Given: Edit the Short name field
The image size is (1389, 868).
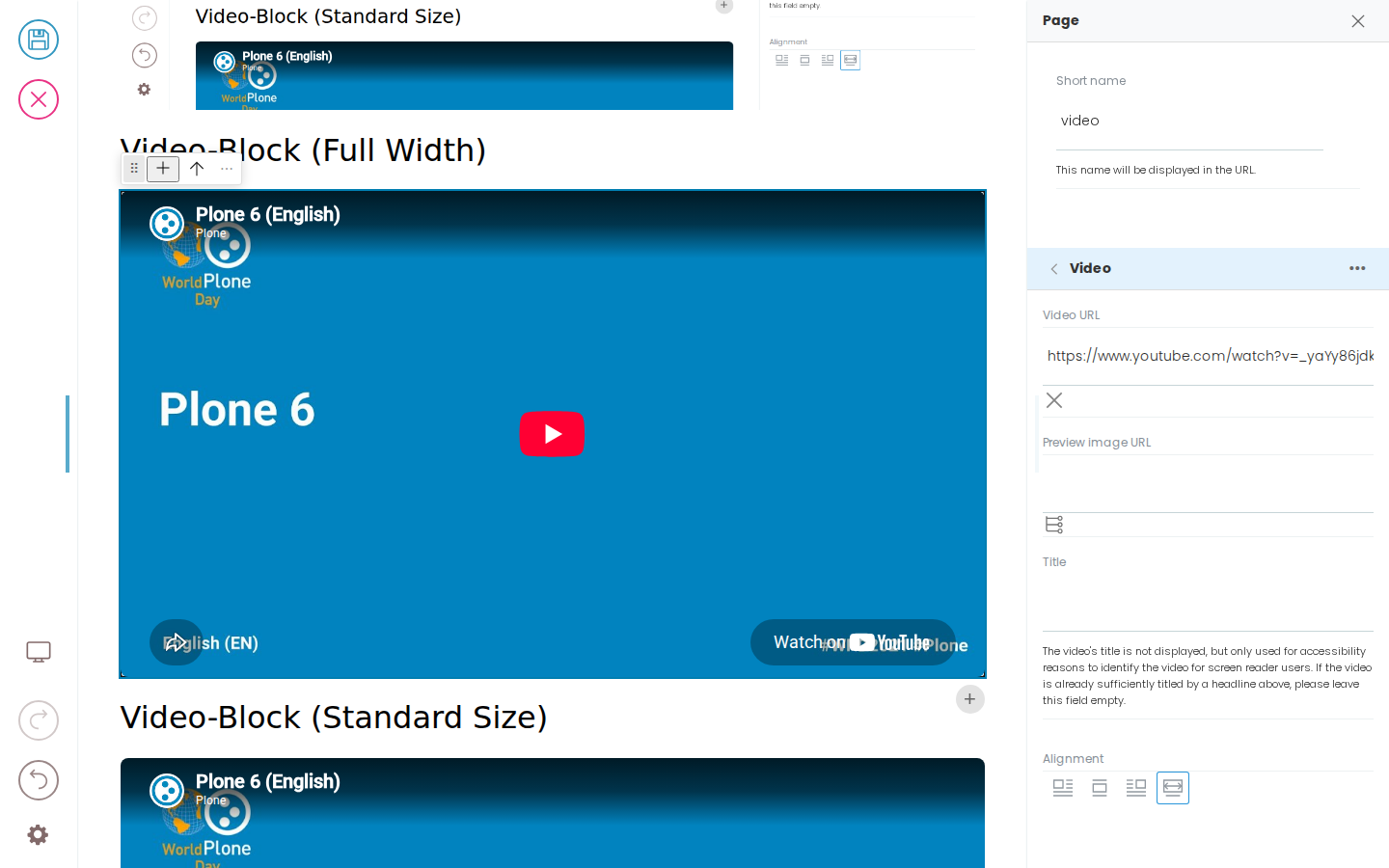Looking at the screenshot, I should pos(1189,122).
